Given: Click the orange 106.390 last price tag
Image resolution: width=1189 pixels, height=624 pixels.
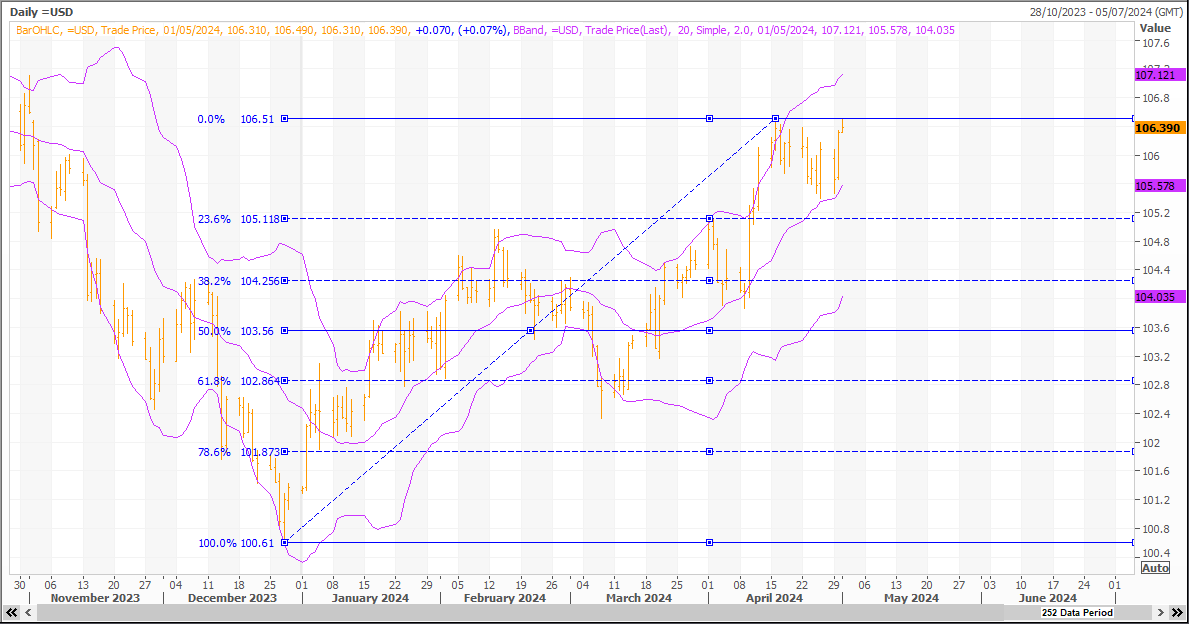Looking at the screenshot, I should [x=1158, y=128].
